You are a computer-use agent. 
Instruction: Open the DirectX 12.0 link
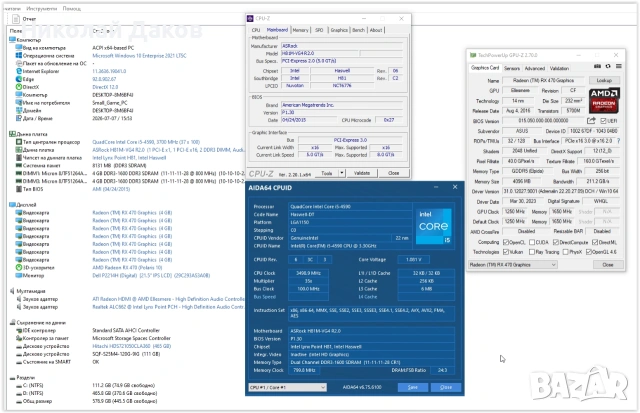click(x=105, y=87)
